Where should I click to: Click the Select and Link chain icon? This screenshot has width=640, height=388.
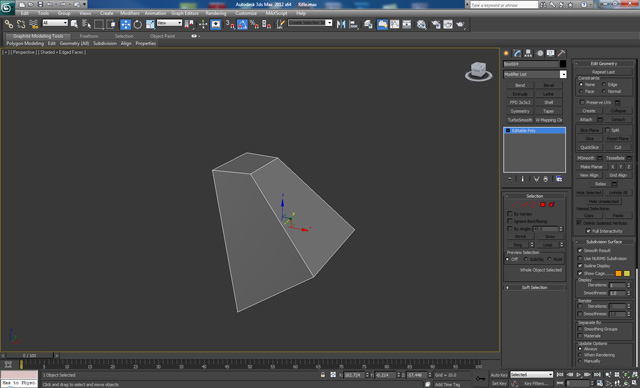click(9, 24)
